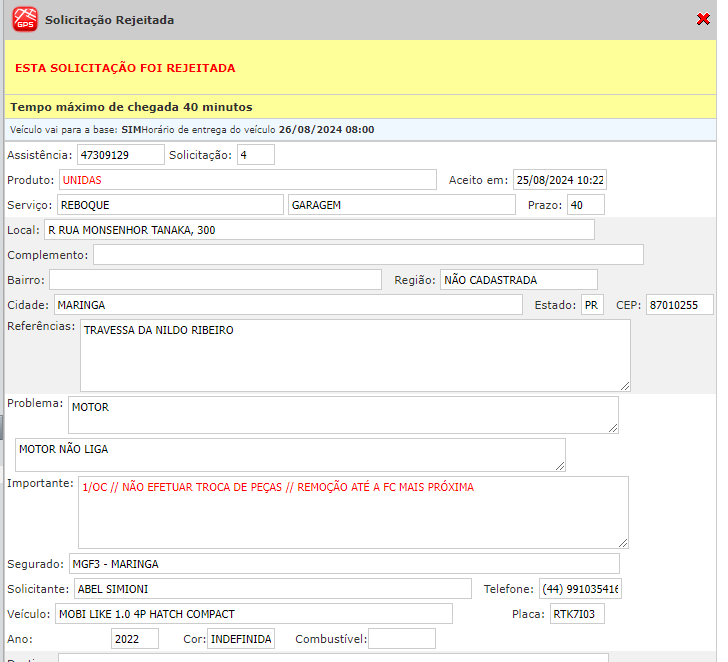This screenshot has height=662, width=728.
Task: Click the red GPS app icon
Action: pyautogui.click(x=25, y=19)
